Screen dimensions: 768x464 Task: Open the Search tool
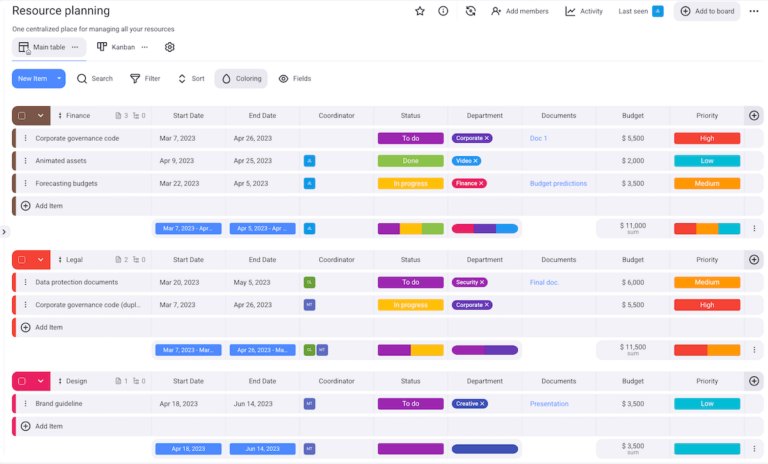[x=94, y=78]
